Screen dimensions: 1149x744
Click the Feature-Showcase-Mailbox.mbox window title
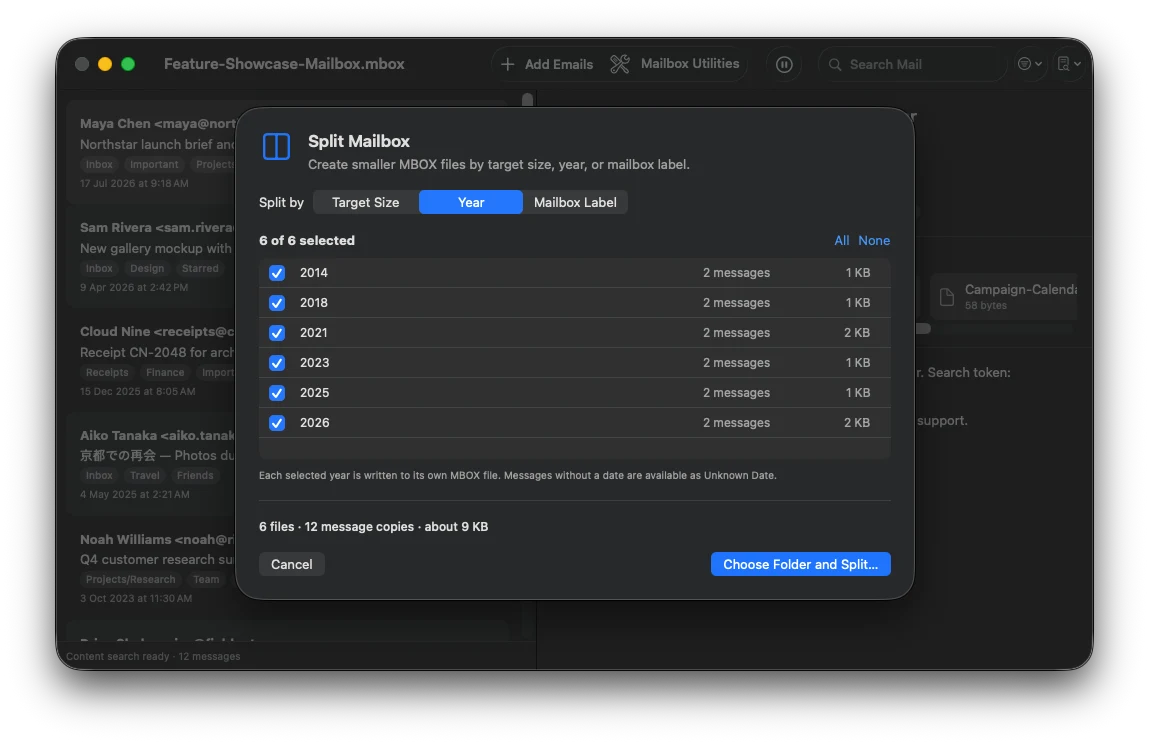(x=284, y=64)
